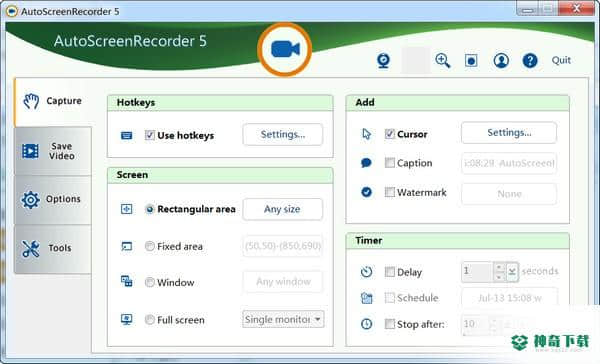Click the fixed area coordinates field
The image size is (600, 364).
(283, 246)
